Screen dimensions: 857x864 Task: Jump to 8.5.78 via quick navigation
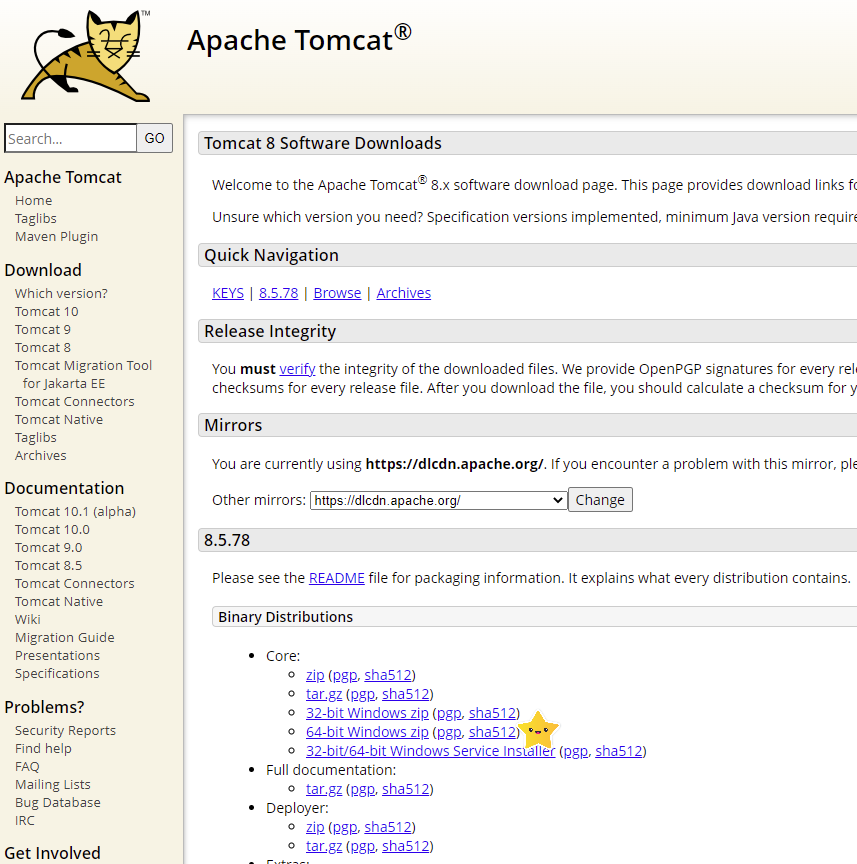(x=278, y=293)
